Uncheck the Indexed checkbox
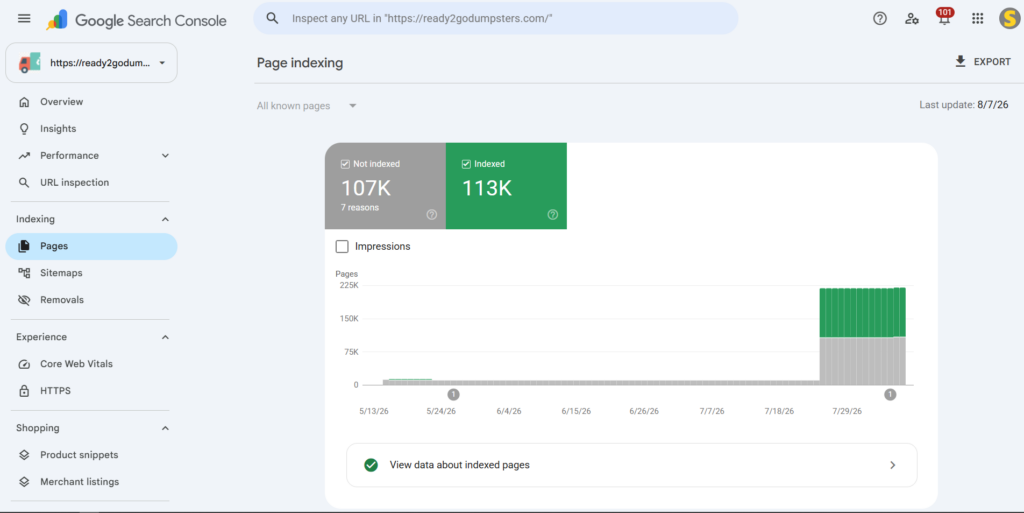1024x513 pixels. click(466, 164)
